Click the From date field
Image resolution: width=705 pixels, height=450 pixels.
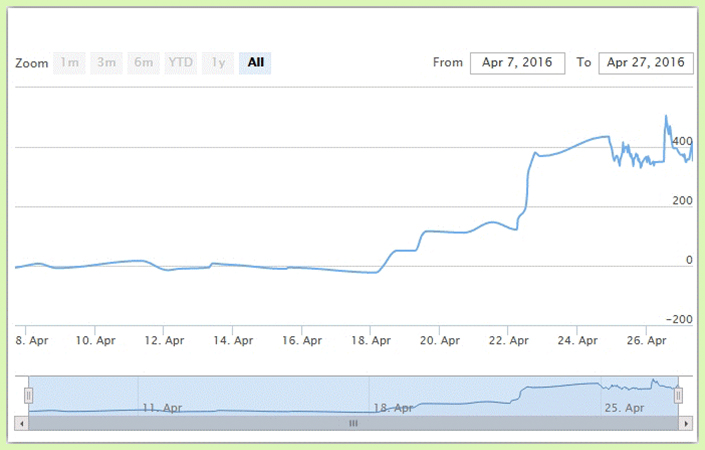517,63
